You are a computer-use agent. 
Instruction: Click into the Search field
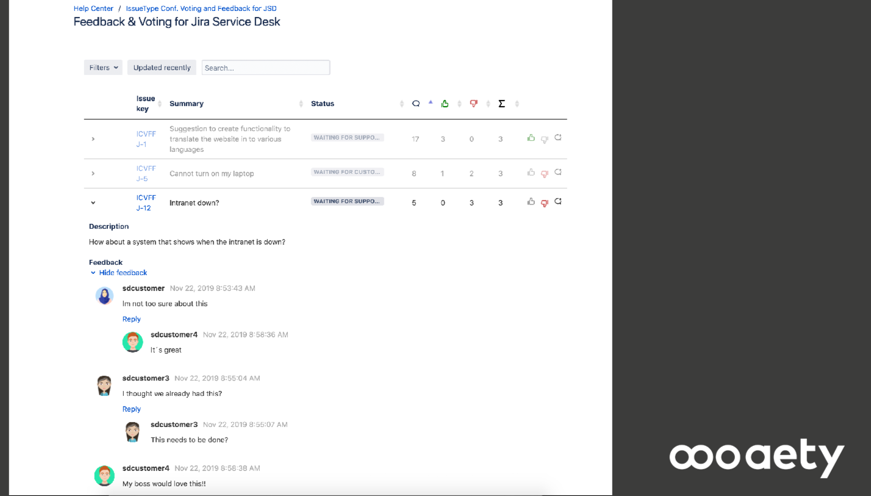tap(266, 68)
